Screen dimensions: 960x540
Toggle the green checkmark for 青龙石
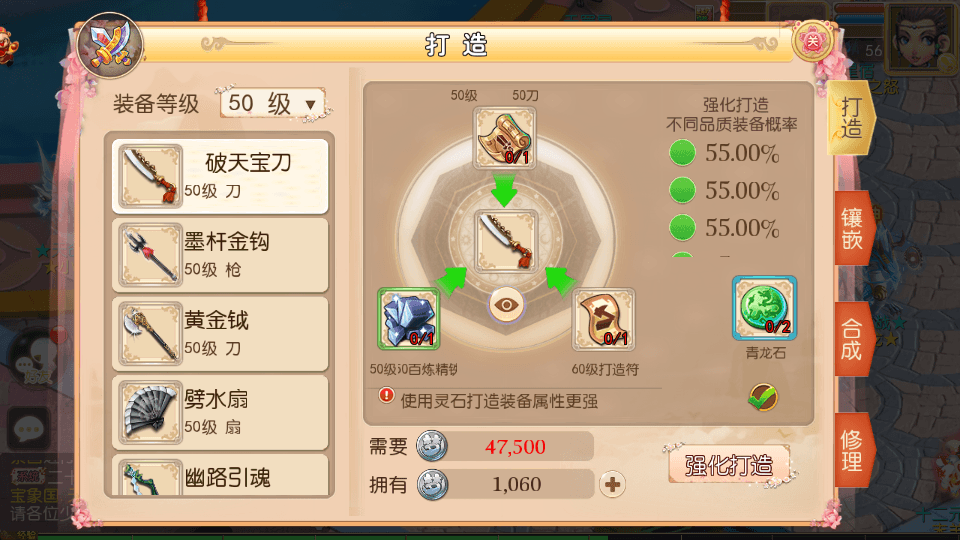(x=763, y=398)
